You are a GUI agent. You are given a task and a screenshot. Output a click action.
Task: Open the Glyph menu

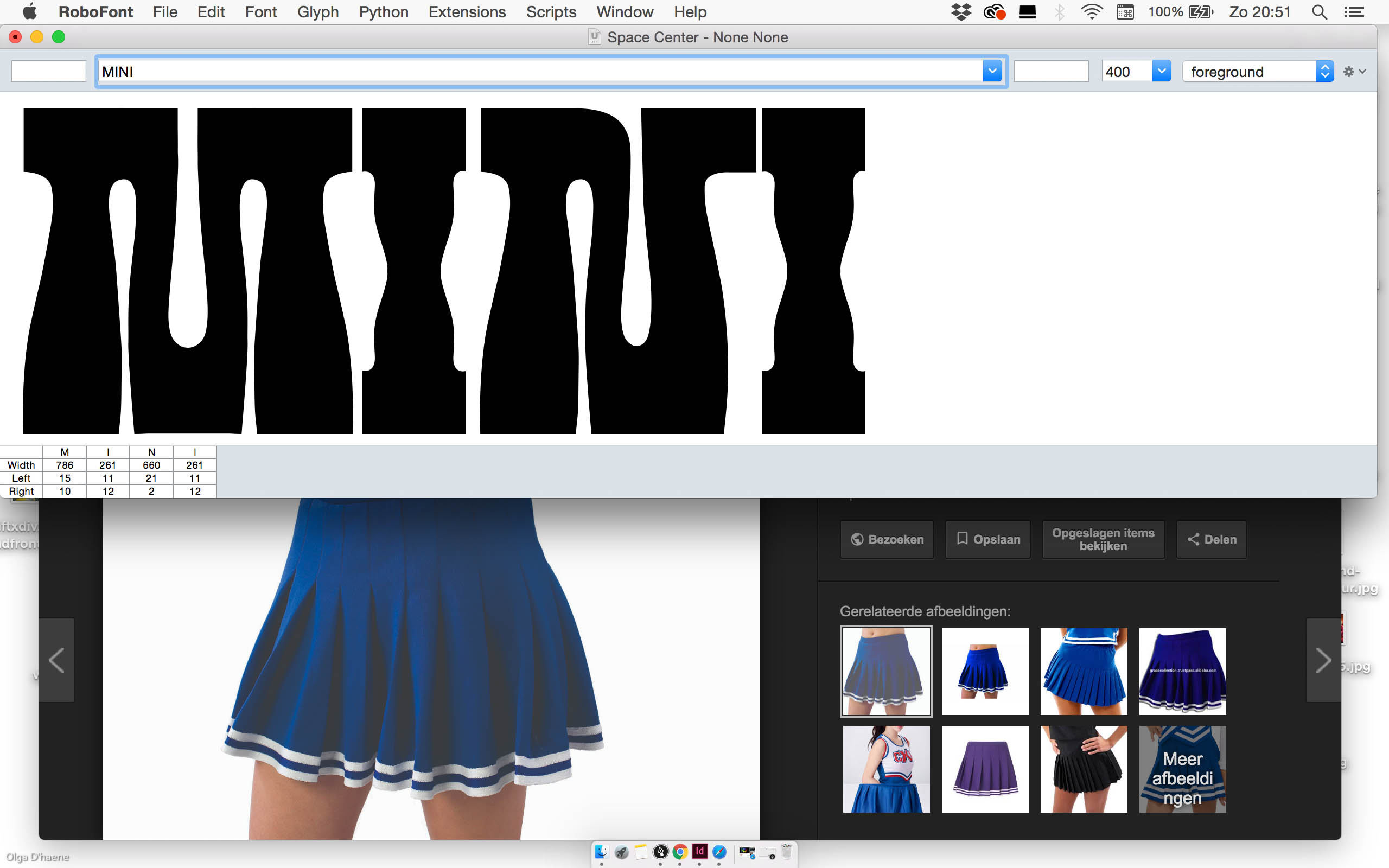(317, 11)
